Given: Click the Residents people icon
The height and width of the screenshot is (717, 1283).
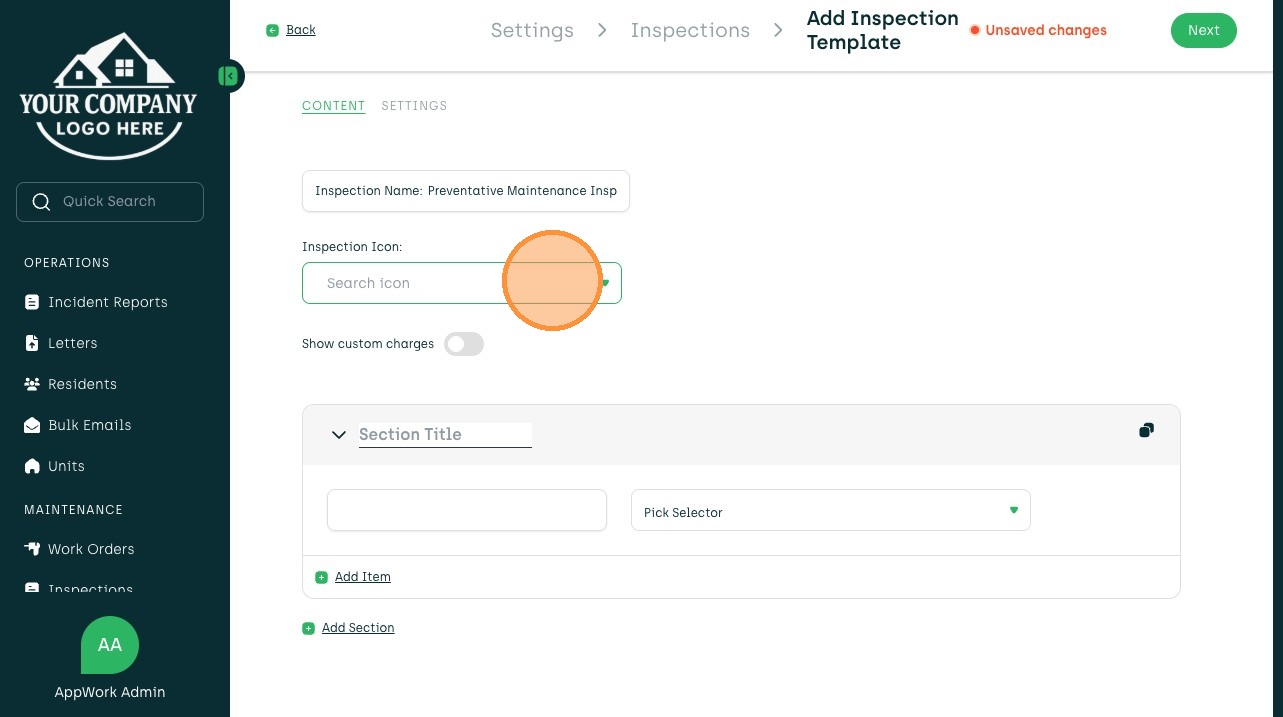Looking at the screenshot, I should click(x=32, y=384).
